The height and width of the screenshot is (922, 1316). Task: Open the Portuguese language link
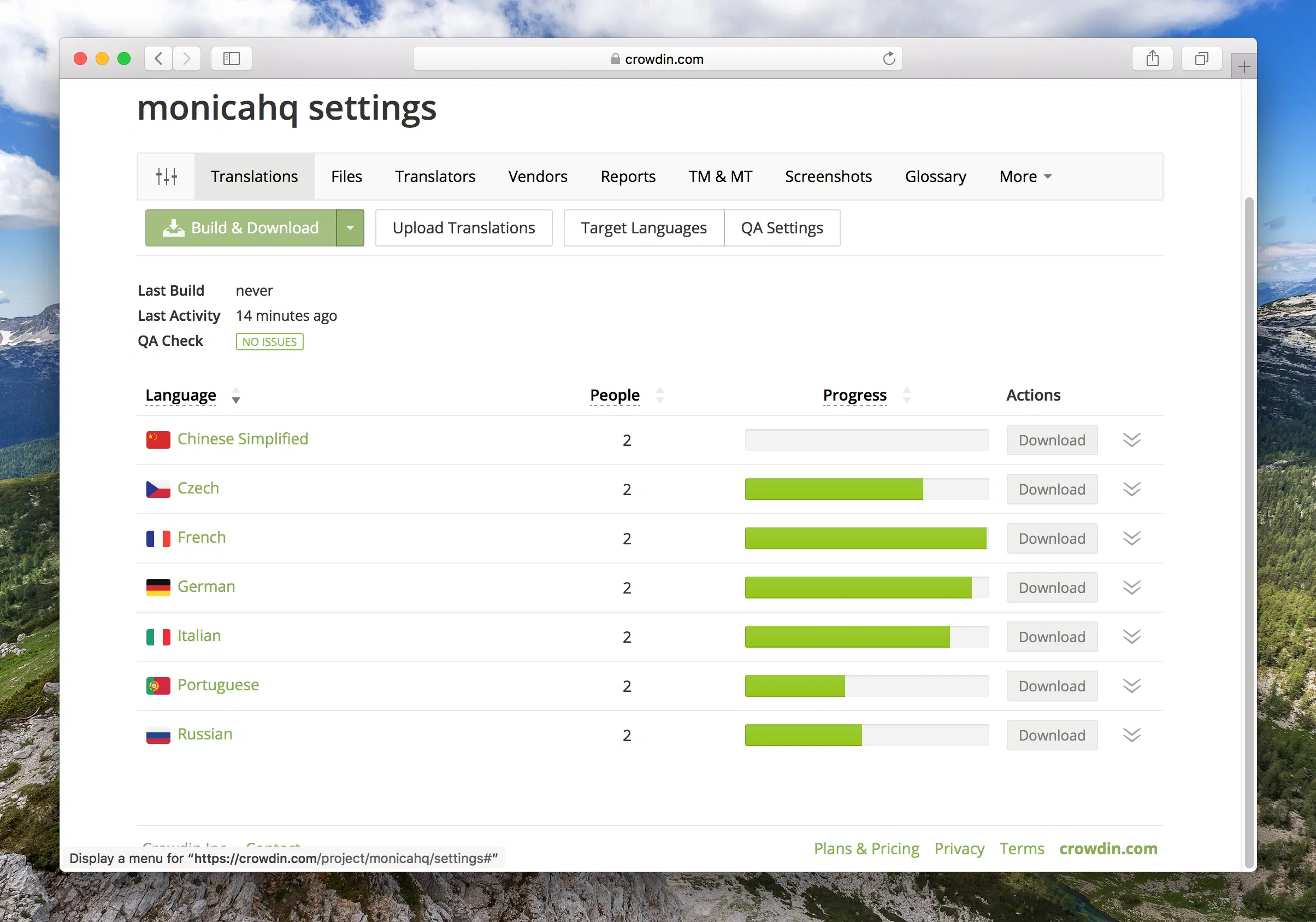click(x=219, y=686)
